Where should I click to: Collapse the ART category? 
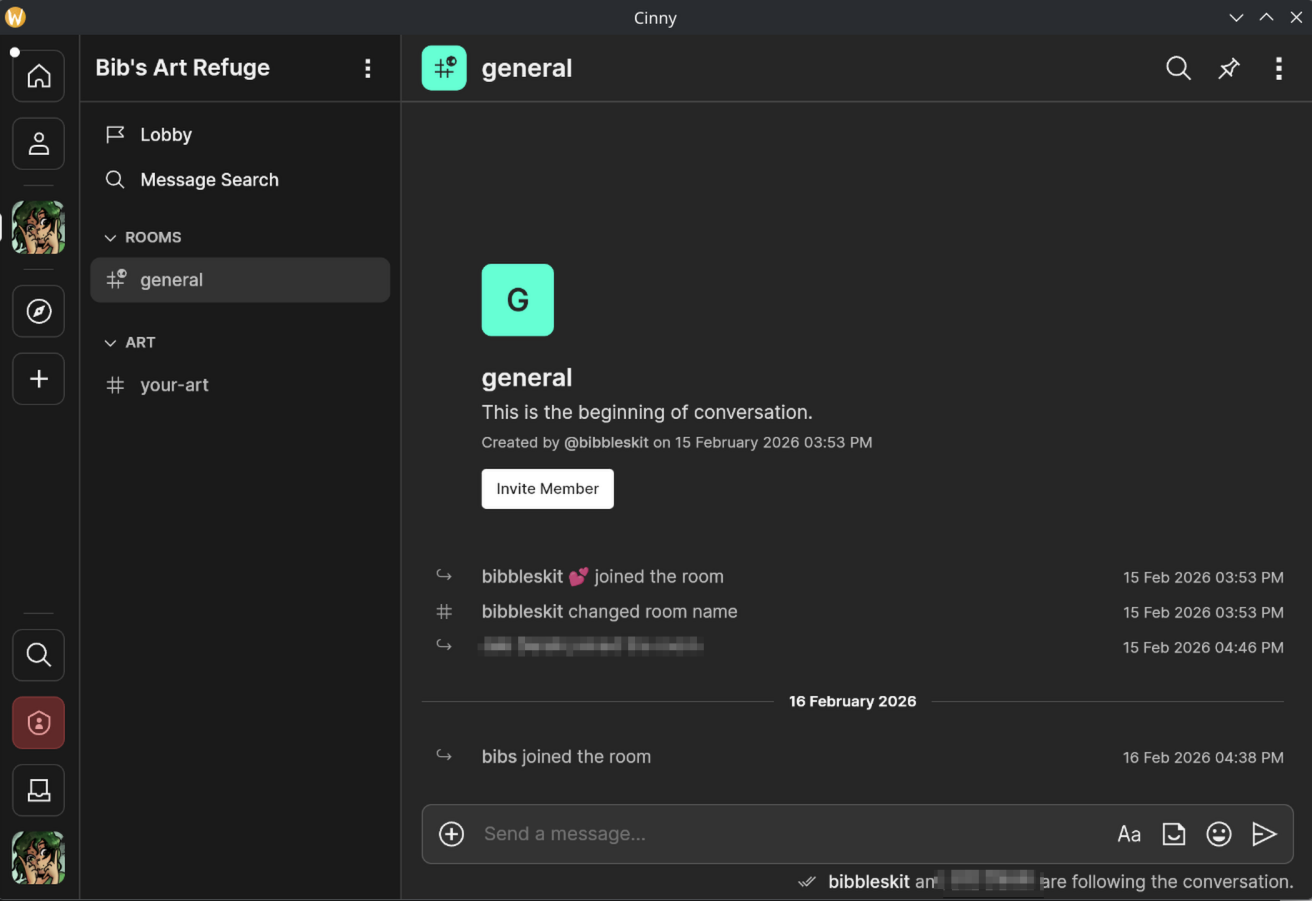130,342
